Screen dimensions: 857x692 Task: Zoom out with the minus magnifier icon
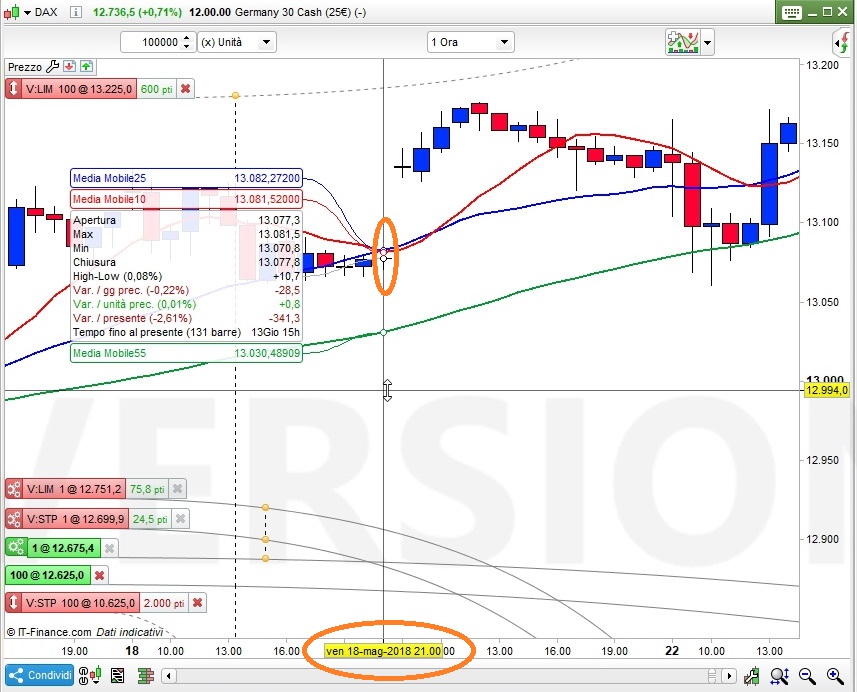click(807, 676)
